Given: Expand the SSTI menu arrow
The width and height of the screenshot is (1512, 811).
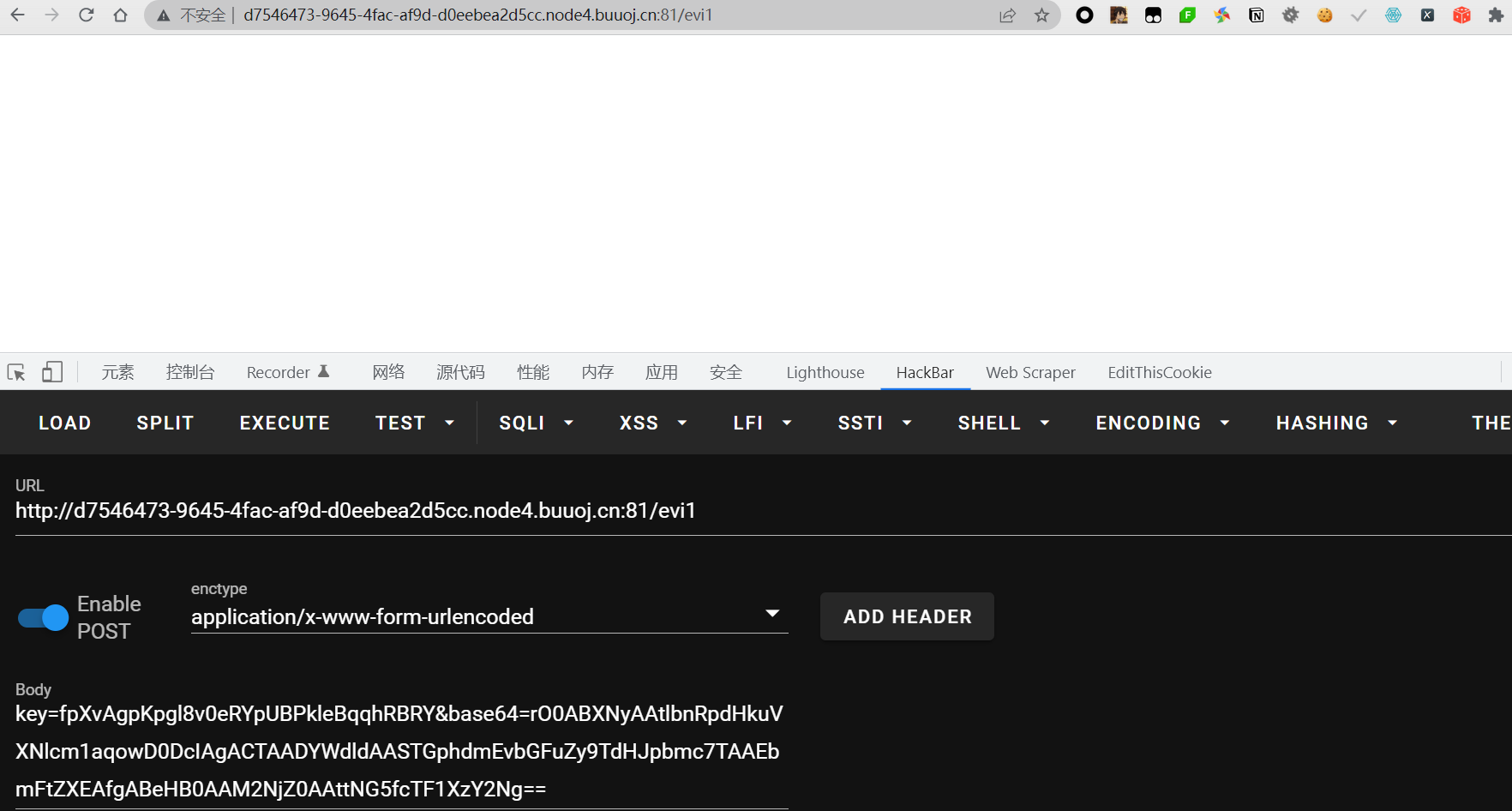Looking at the screenshot, I should (x=907, y=423).
